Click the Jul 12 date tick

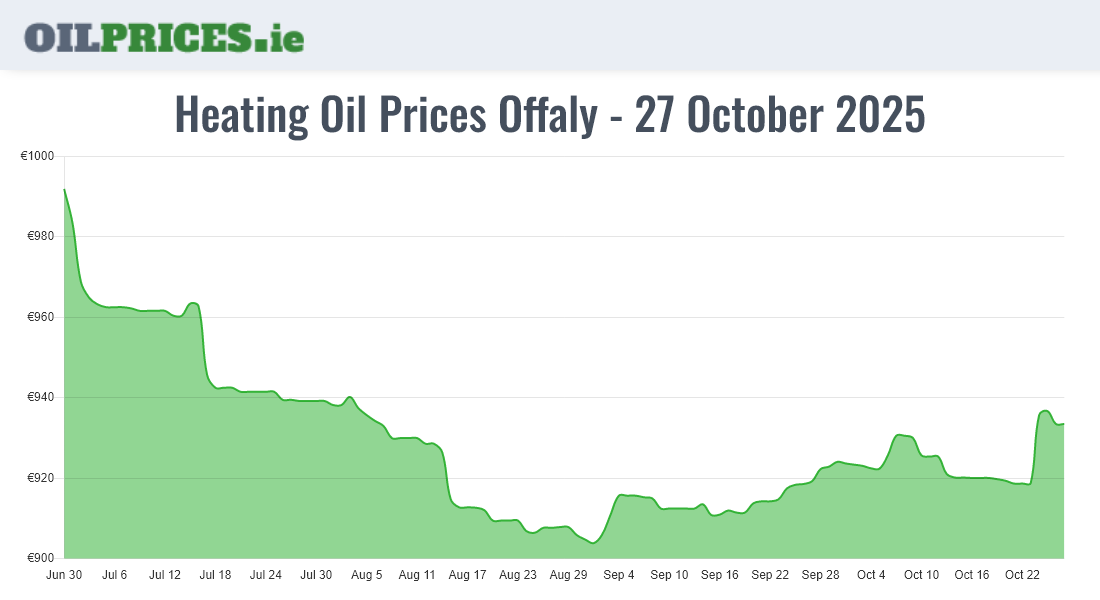coord(165,575)
